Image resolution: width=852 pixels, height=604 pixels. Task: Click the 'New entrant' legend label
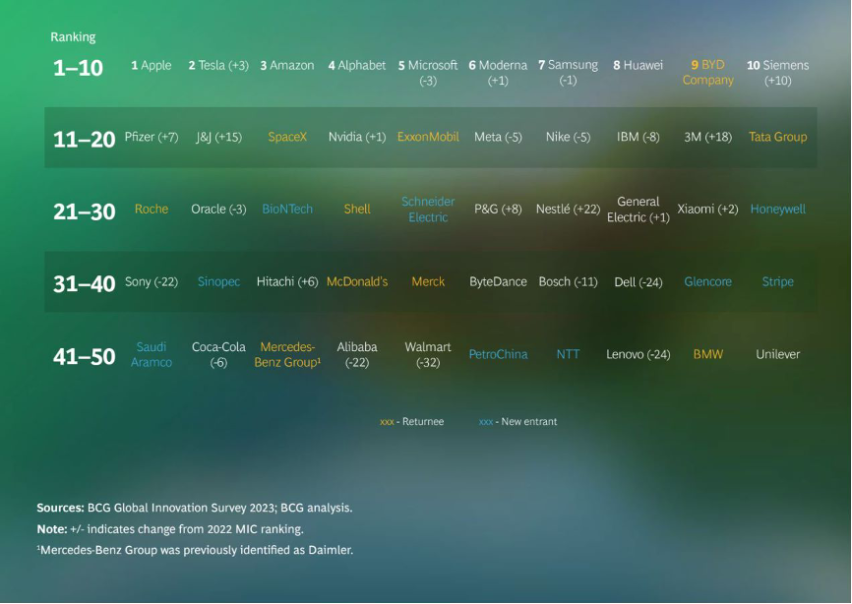click(x=529, y=421)
